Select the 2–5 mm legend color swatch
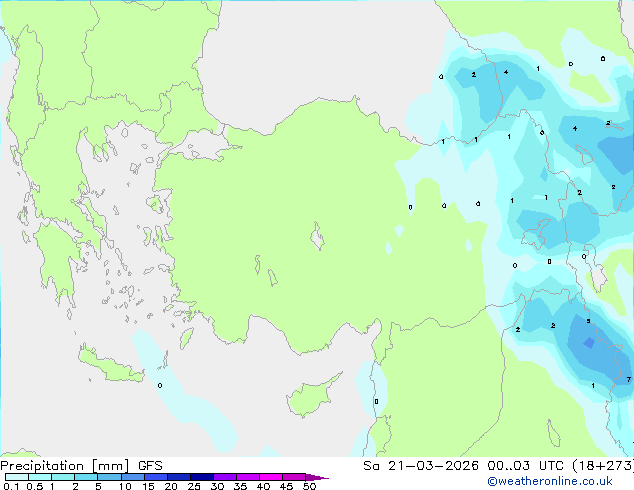 [x=86, y=477]
